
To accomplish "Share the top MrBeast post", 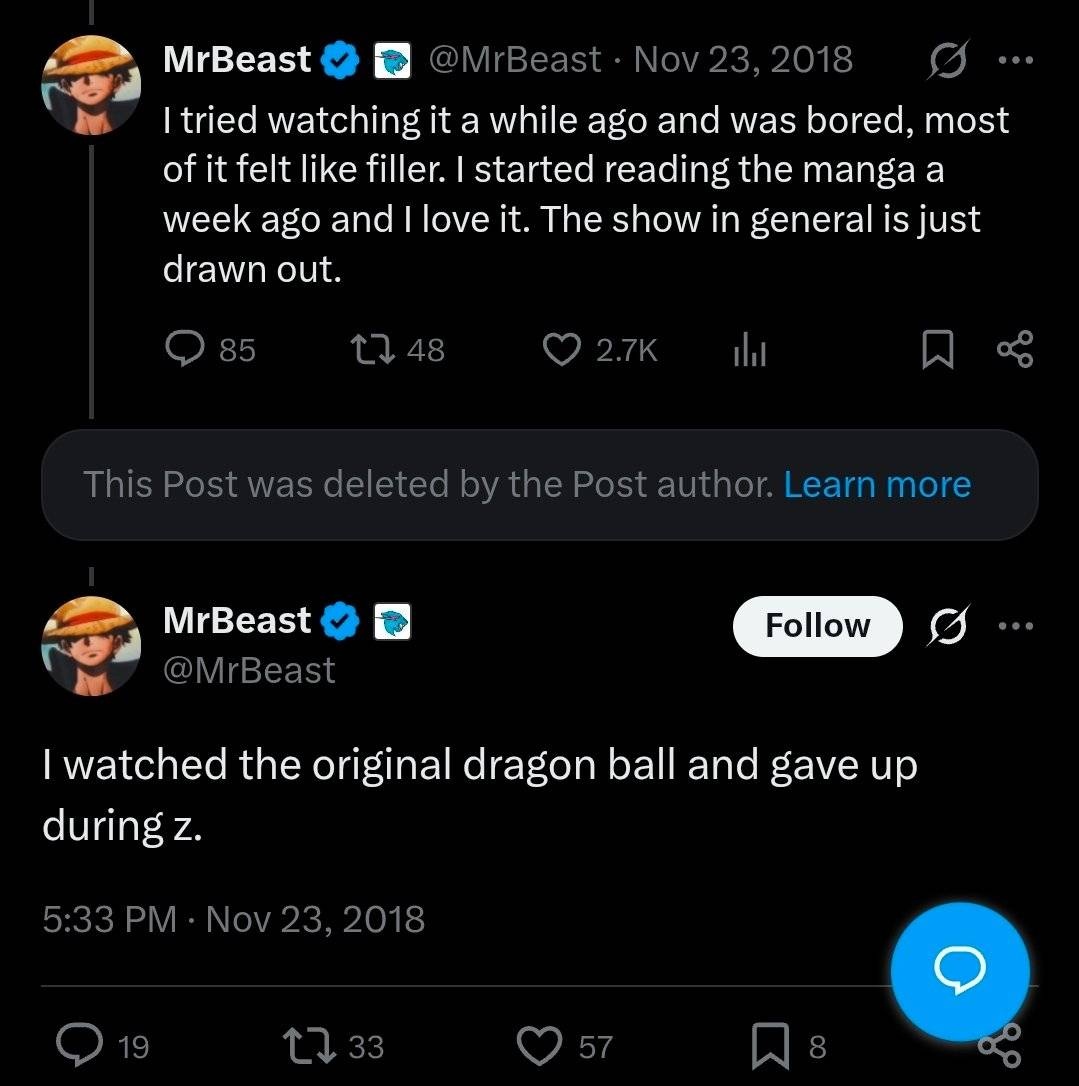I will [1015, 350].
